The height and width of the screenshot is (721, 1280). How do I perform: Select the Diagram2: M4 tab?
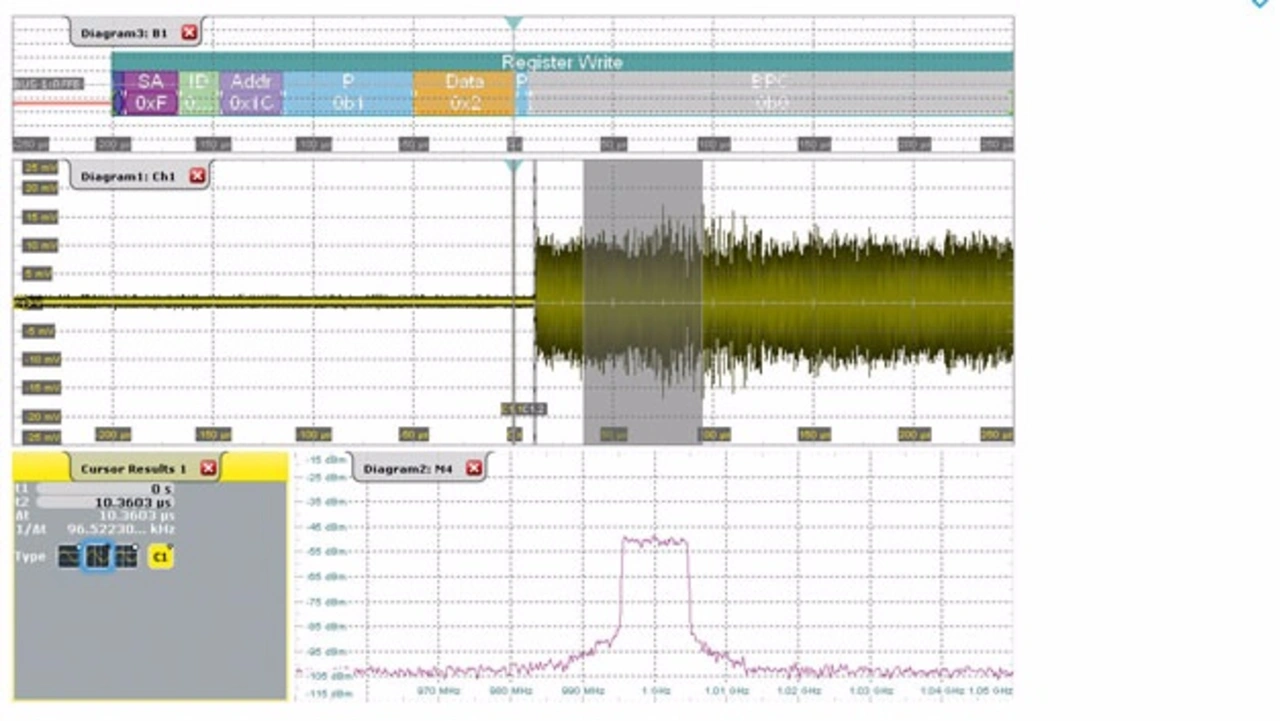pyautogui.click(x=407, y=469)
